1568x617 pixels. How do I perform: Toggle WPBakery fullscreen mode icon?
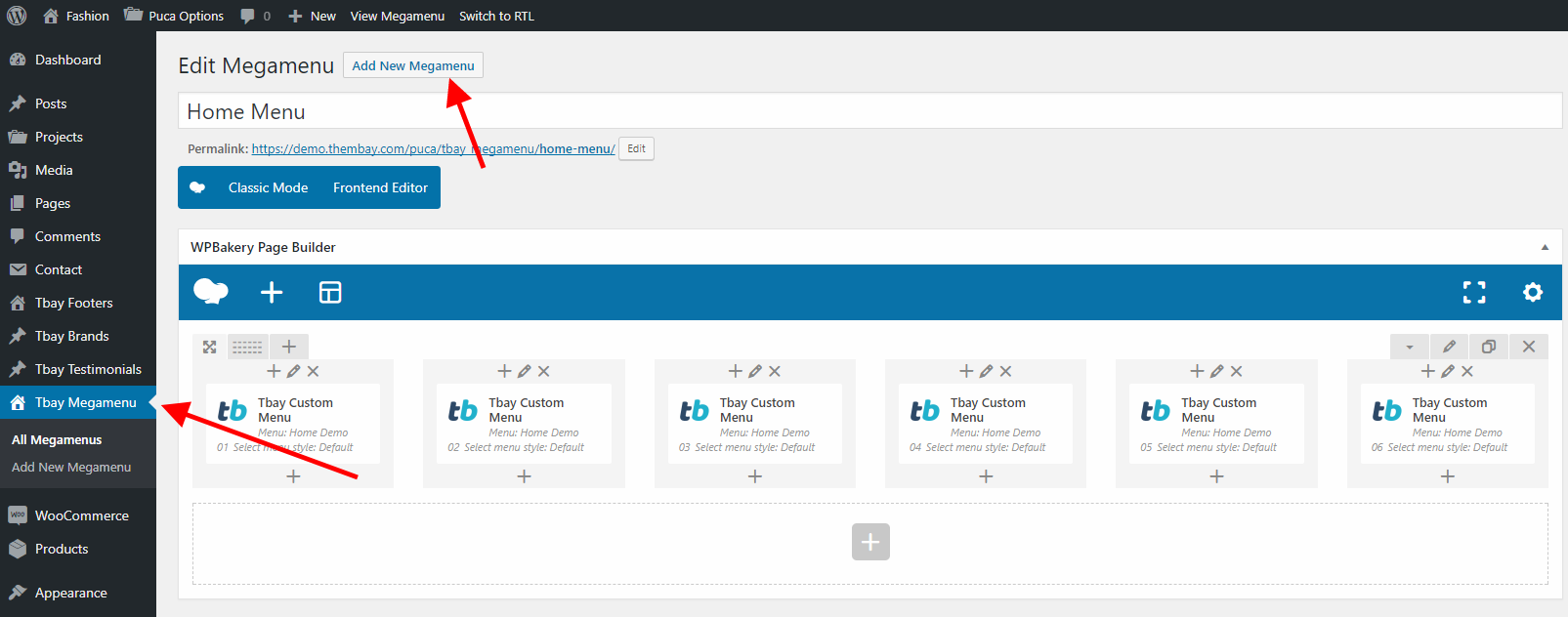pos(1473,292)
